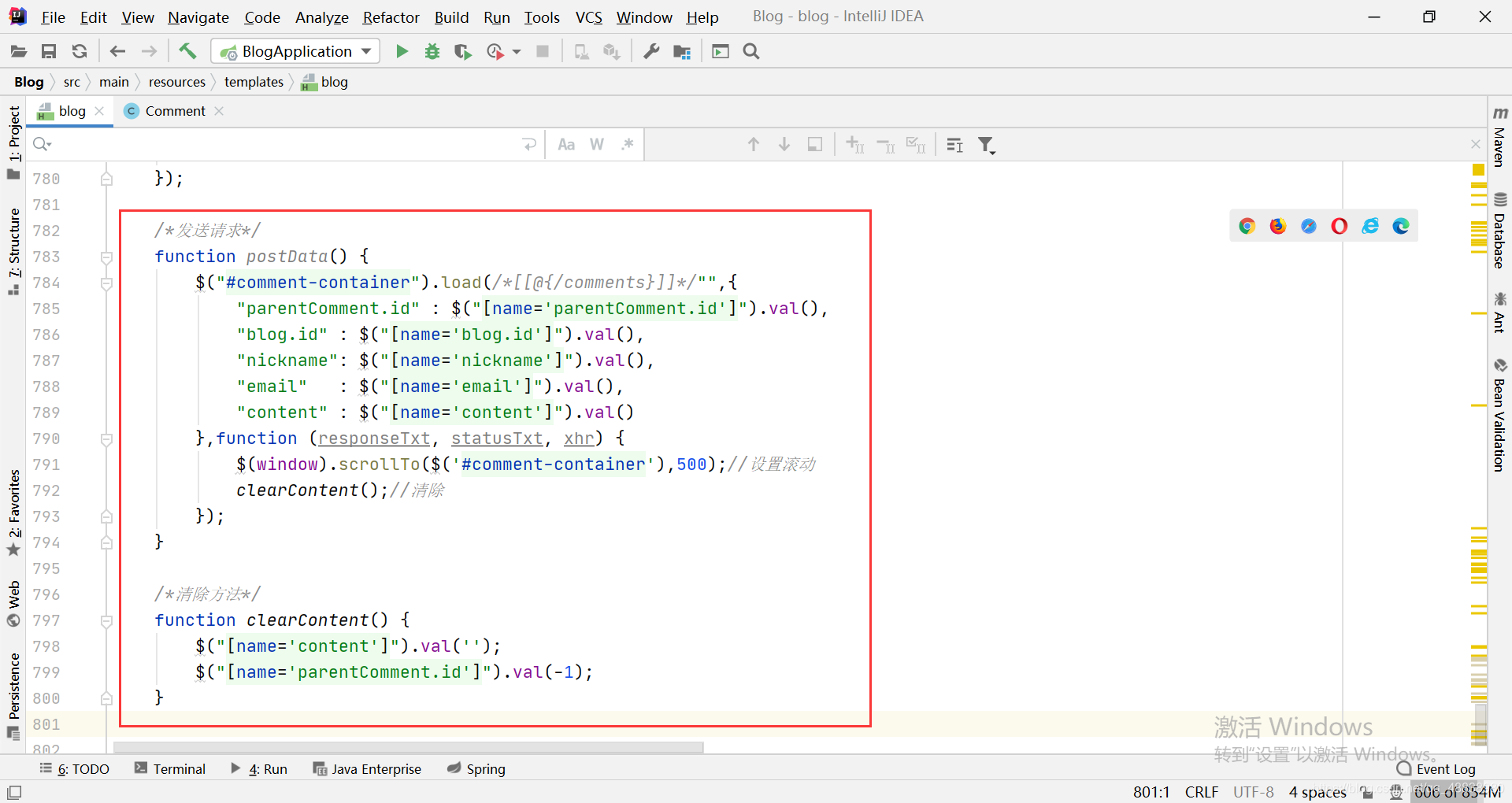This screenshot has height=803, width=1512.
Task: Click Save All floppy disk icon
Action: point(49,51)
